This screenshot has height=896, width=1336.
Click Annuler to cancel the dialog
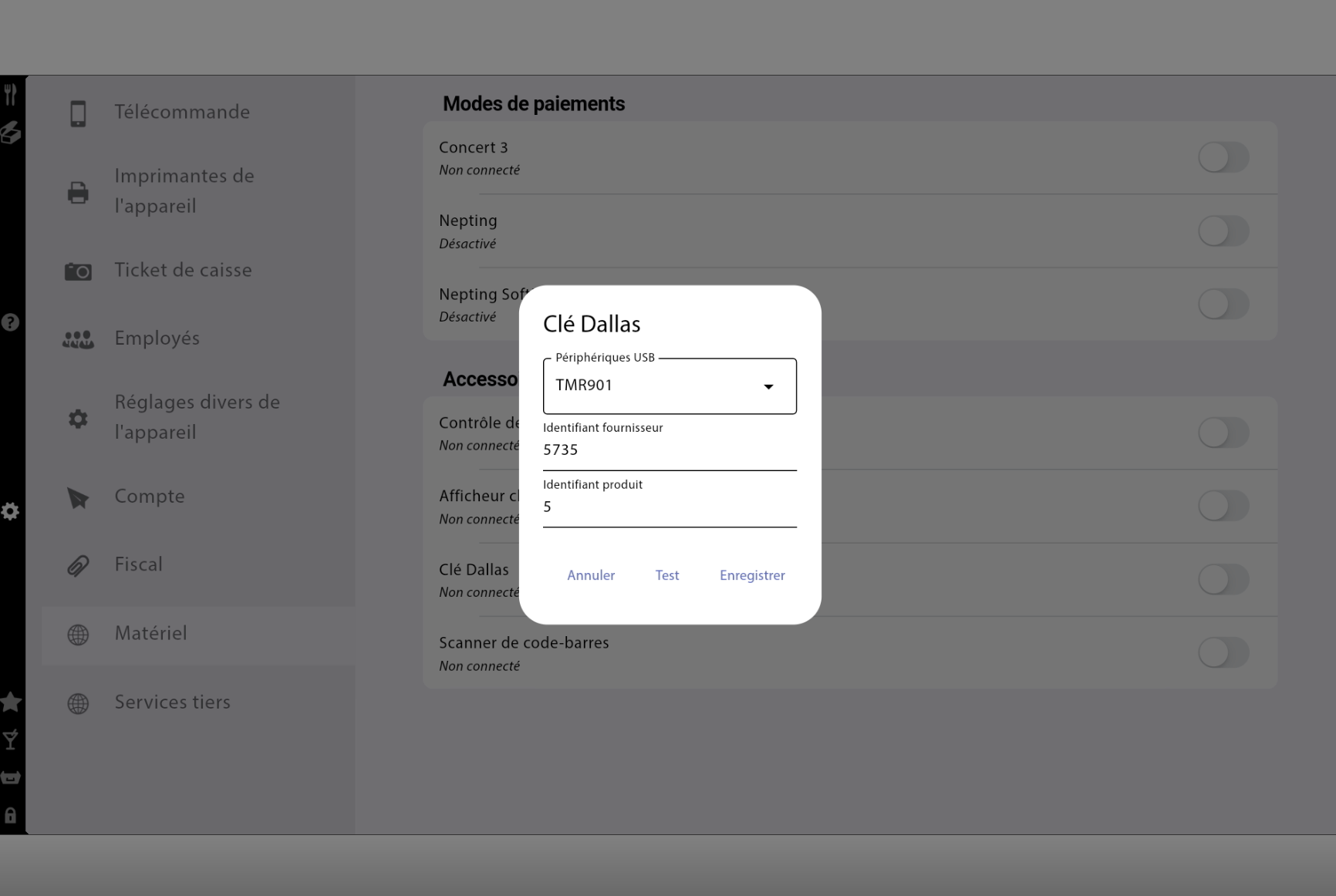pyautogui.click(x=591, y=575)
